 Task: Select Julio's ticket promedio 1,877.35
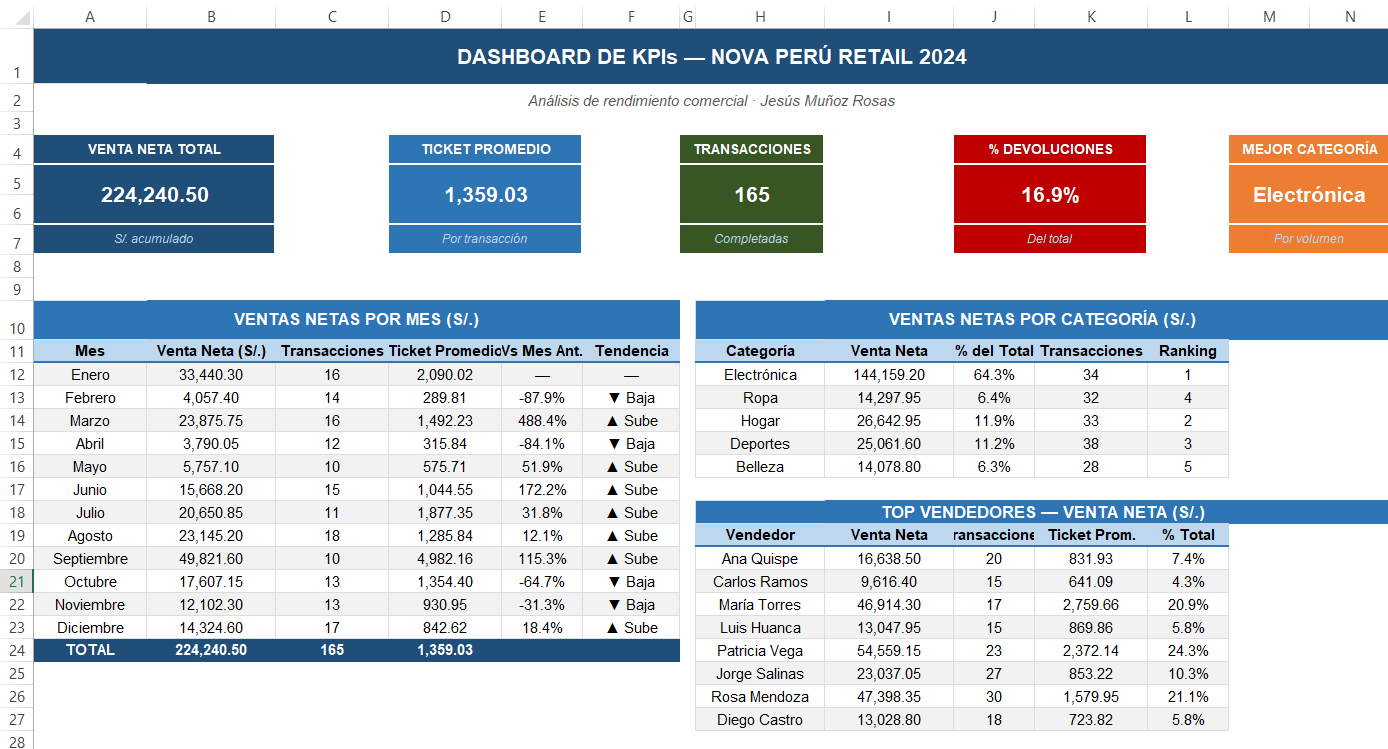(445, 513)
